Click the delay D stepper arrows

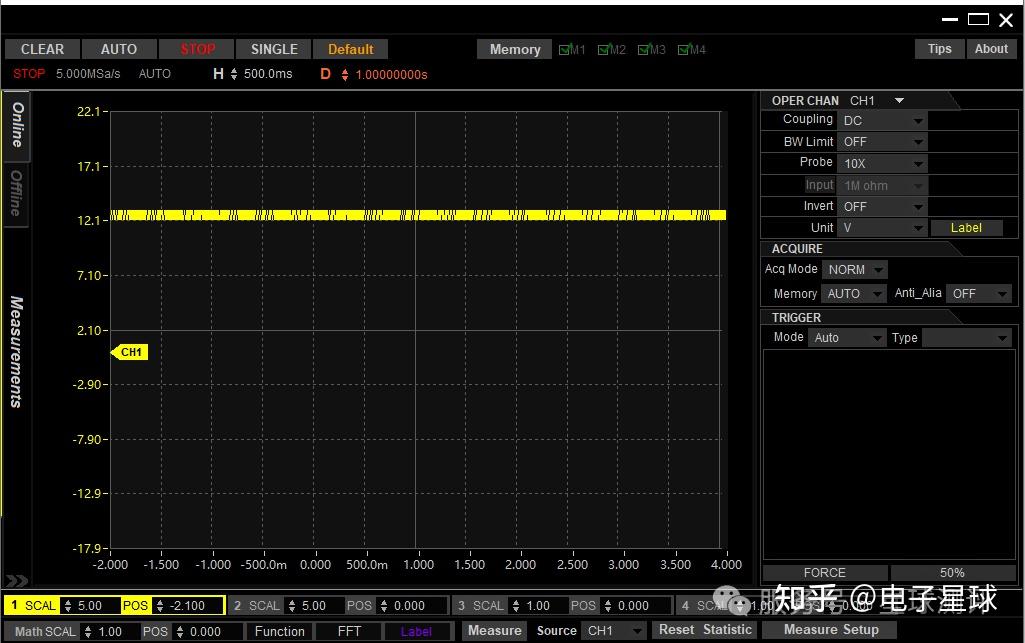pos(345,75)
